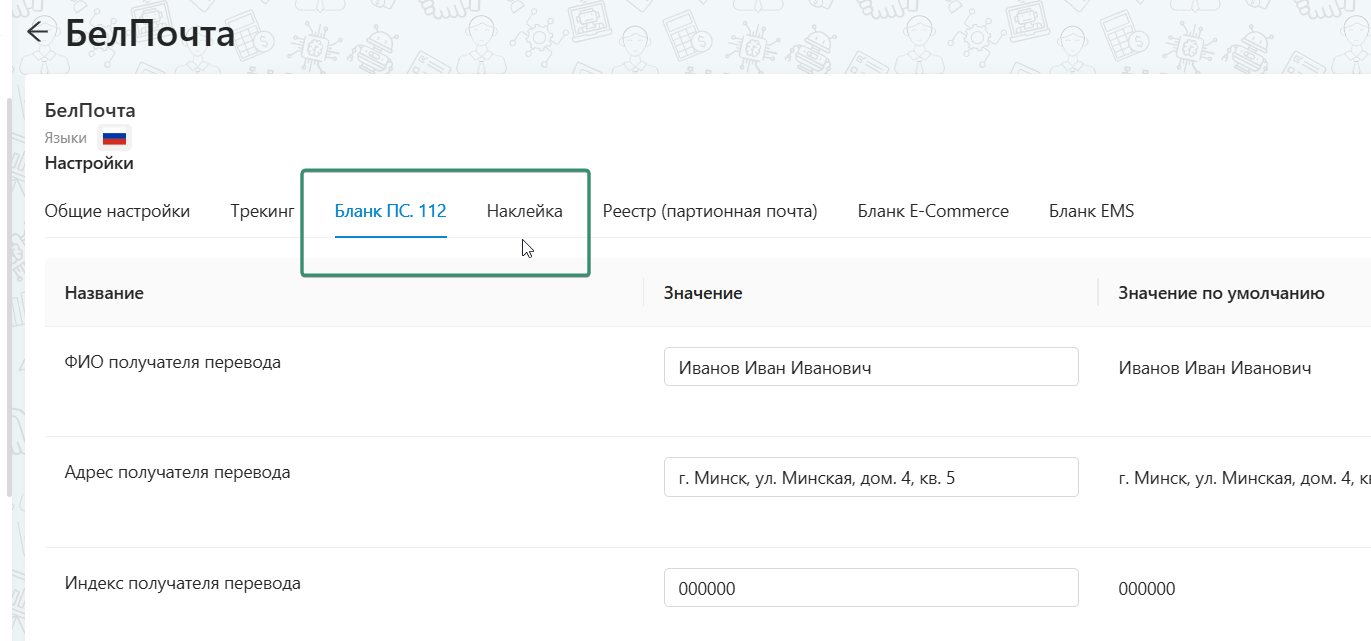The image size is (1371, 641).
Task: Click the Название column header
Action: pyautogui.click(x=104, y=293)
